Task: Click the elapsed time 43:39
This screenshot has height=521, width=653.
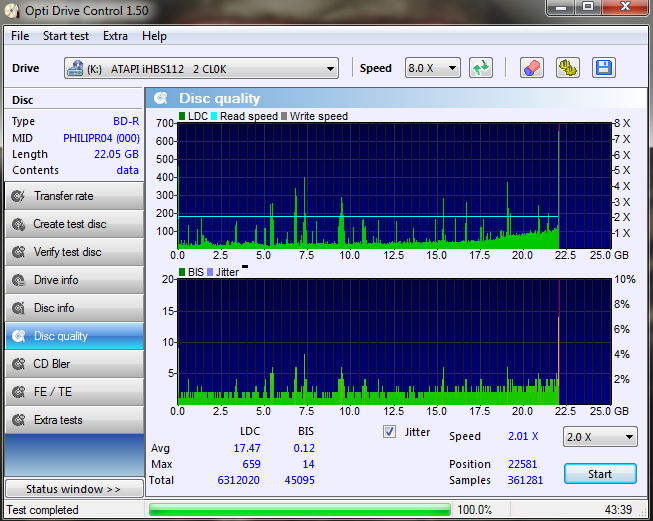Action: 618,510
